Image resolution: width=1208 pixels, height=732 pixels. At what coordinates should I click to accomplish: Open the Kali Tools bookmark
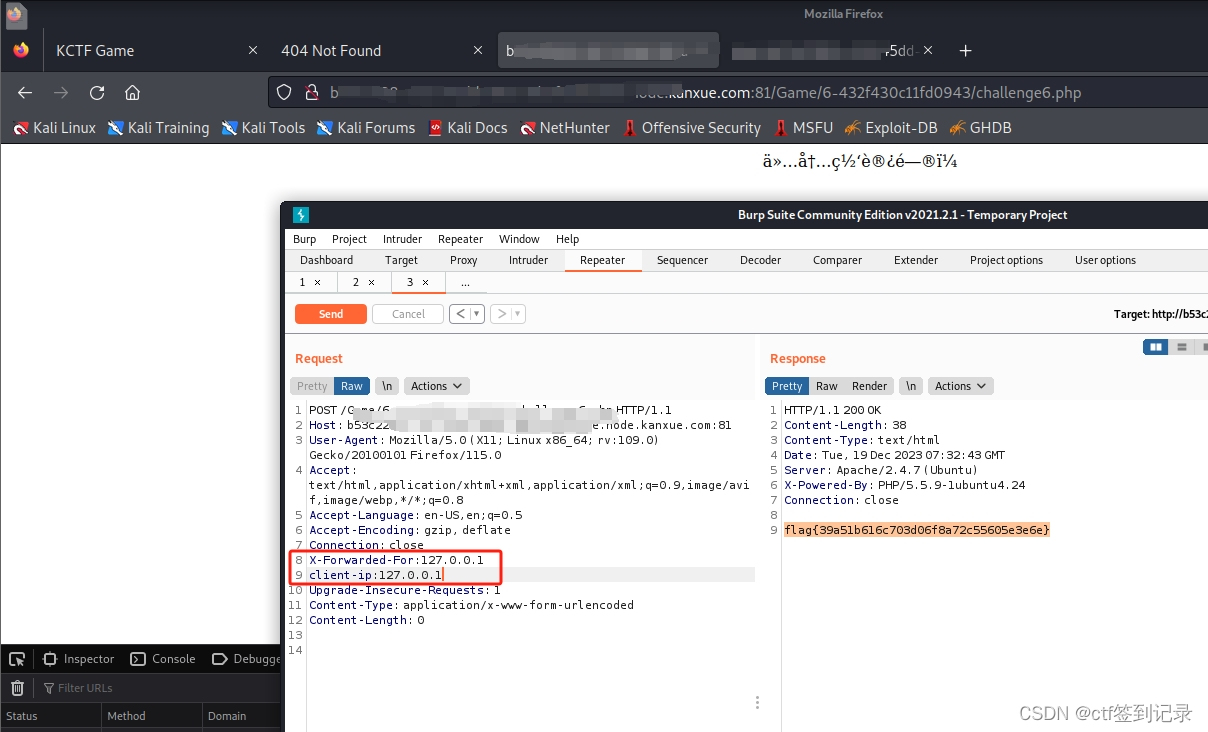(263, 128)
